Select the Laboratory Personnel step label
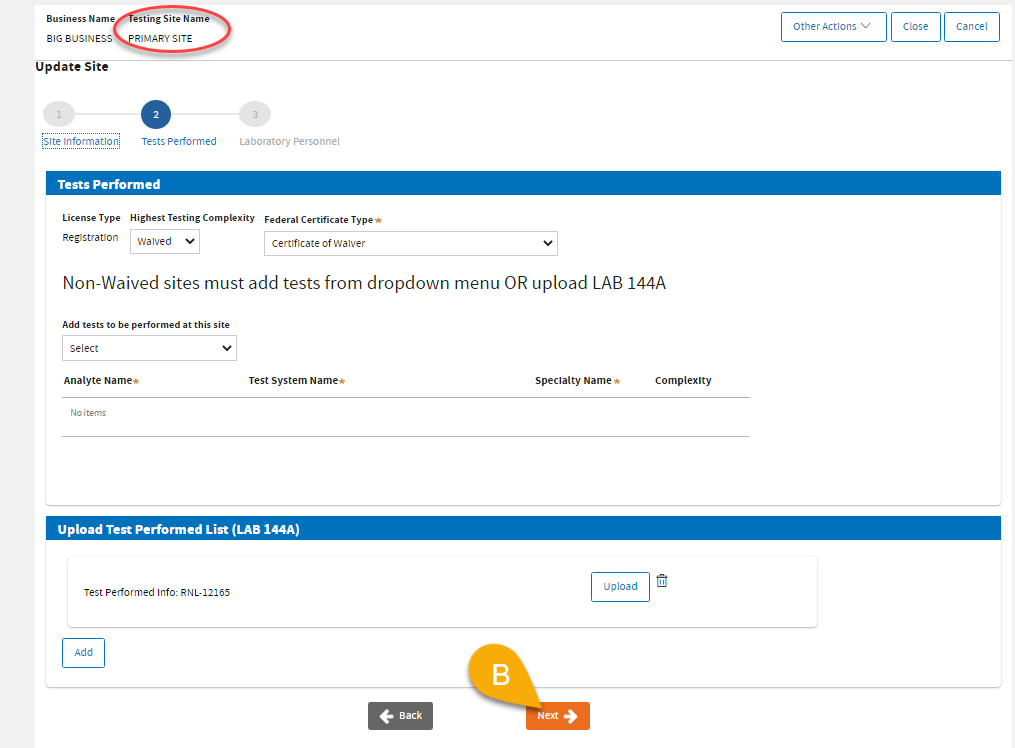 point(289,142)
